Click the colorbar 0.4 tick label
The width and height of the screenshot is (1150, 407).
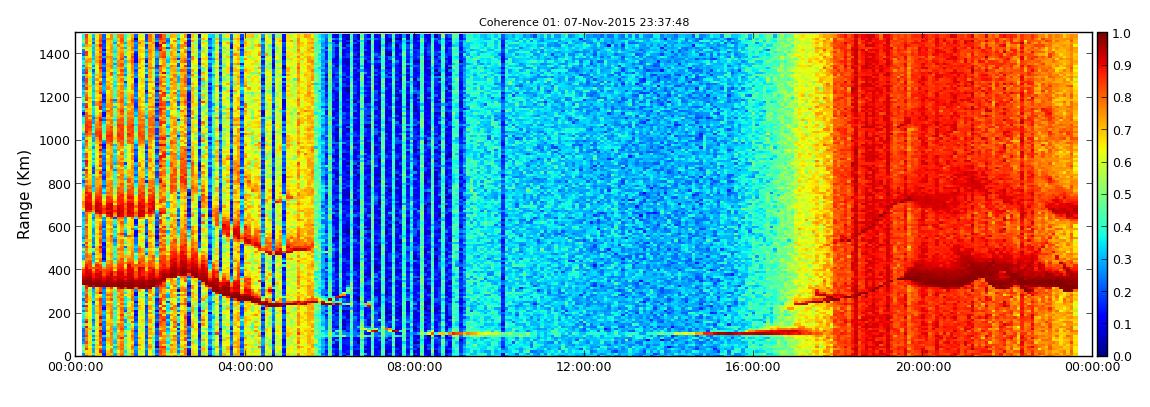point(1121,227)
